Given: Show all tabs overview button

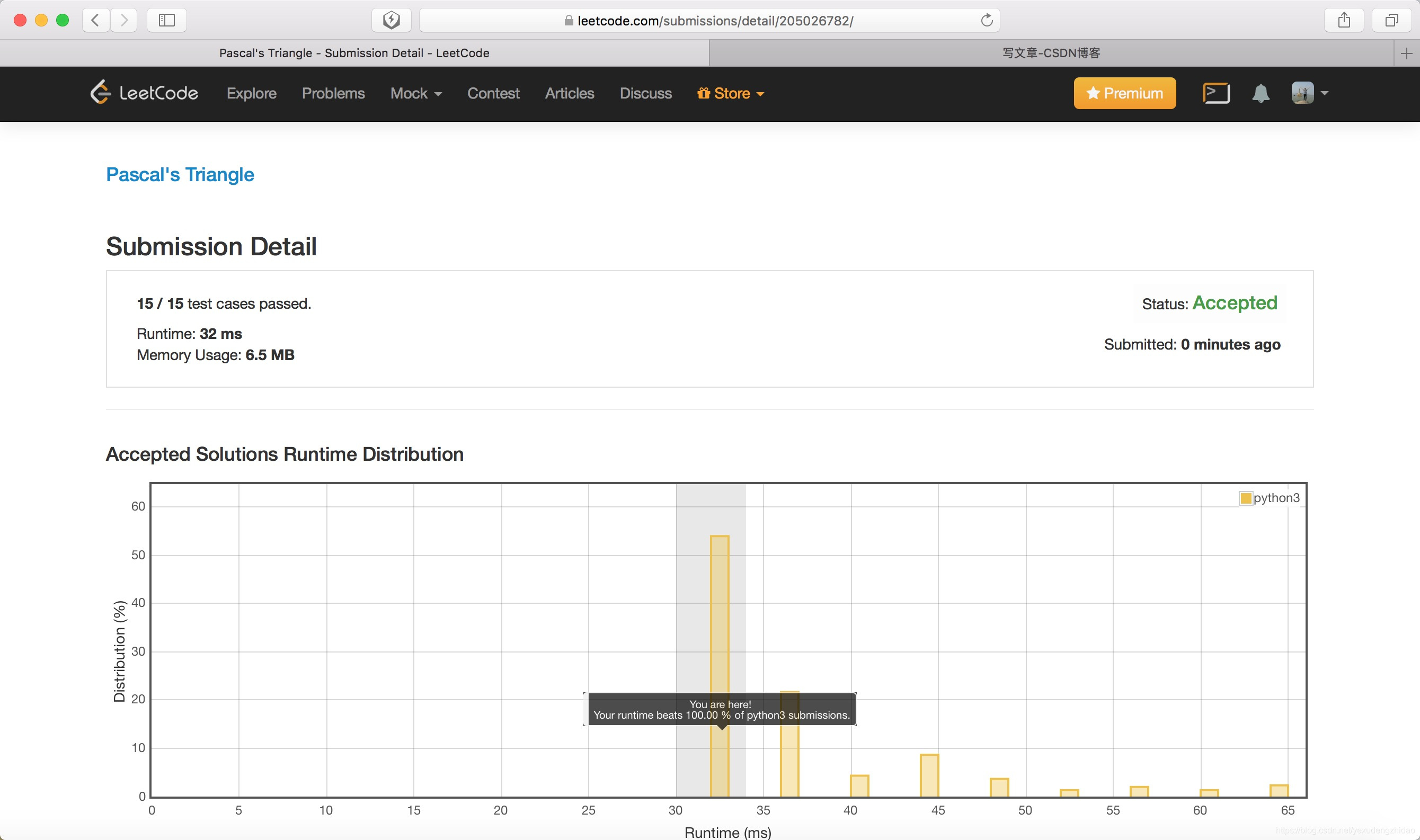Looking at the screenshot, I should tap(1391, 20).
